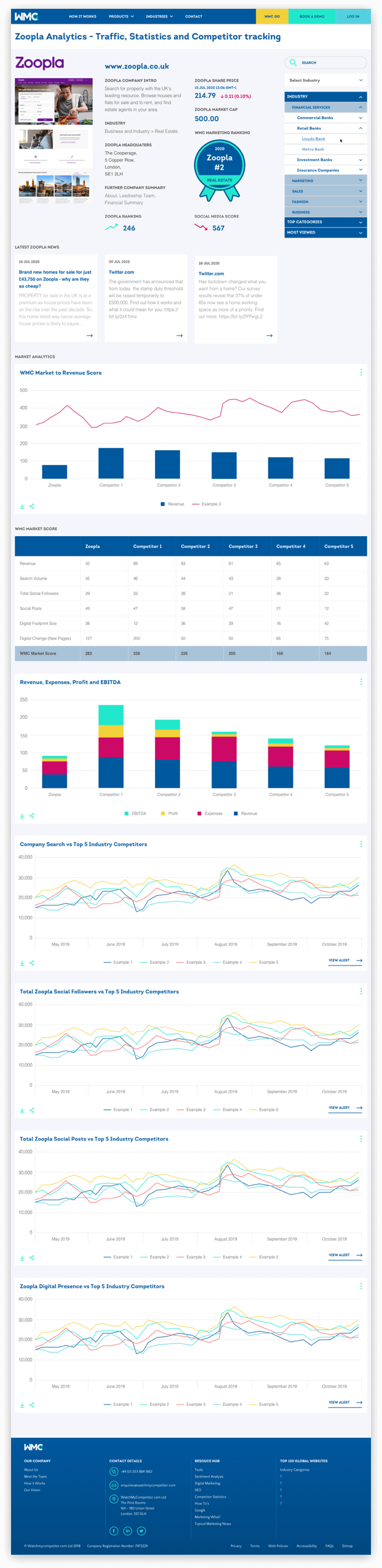Open How It Works in the navigation
This screenshot has width=382, height=1568.
[82, 17]
